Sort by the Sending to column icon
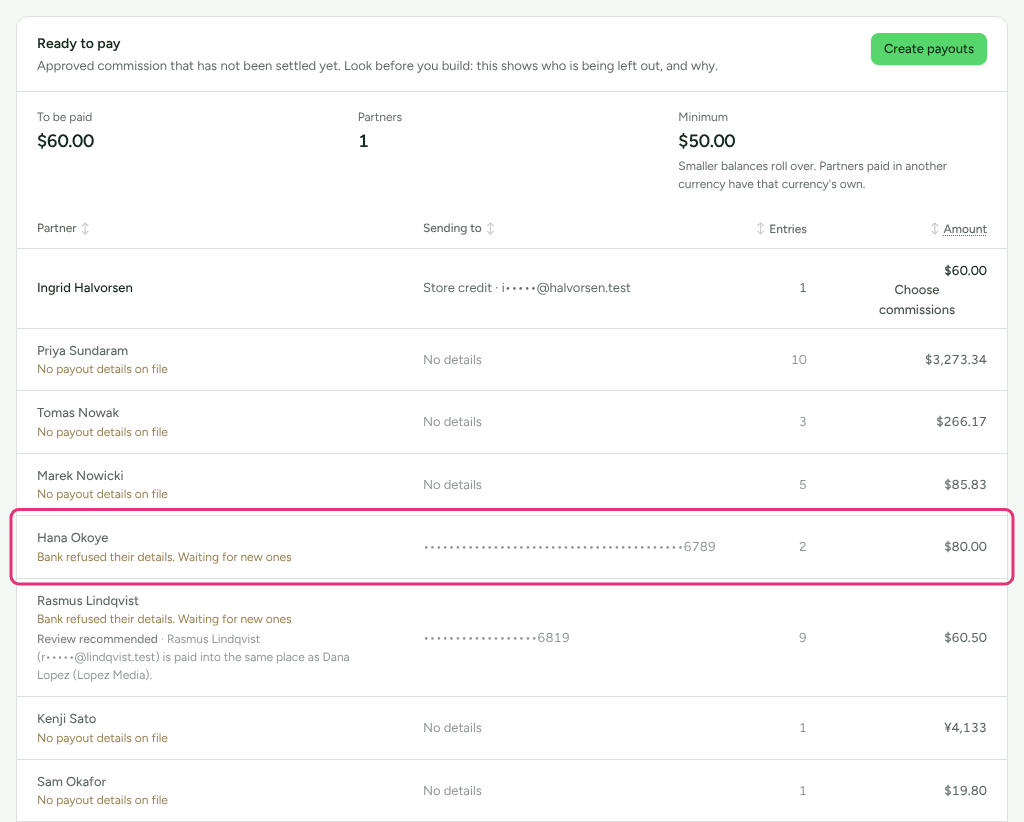The width and height of the screenshot is (1024, 822). [490, 229]
